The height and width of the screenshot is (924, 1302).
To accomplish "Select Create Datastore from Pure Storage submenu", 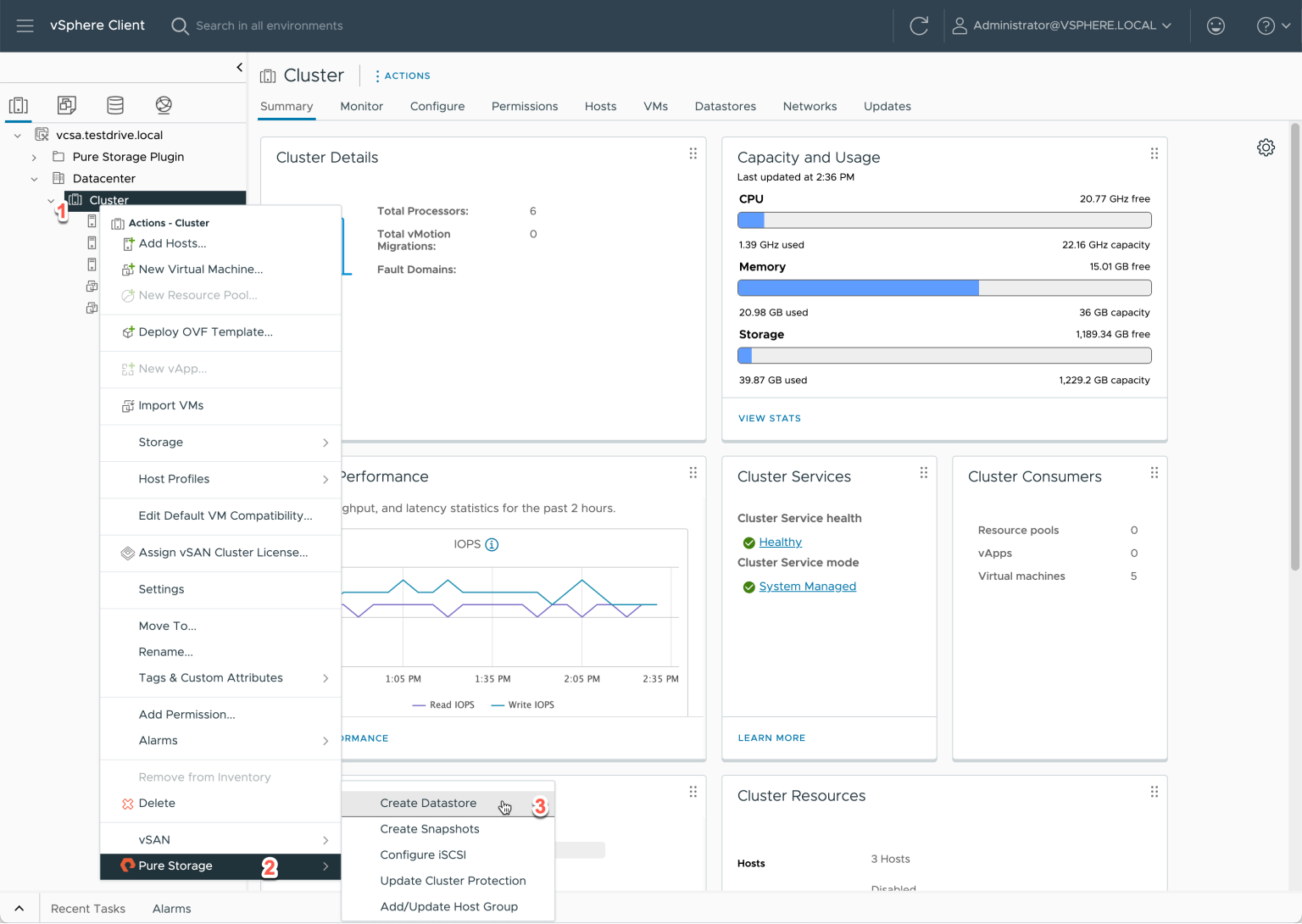I will [428, 803].
